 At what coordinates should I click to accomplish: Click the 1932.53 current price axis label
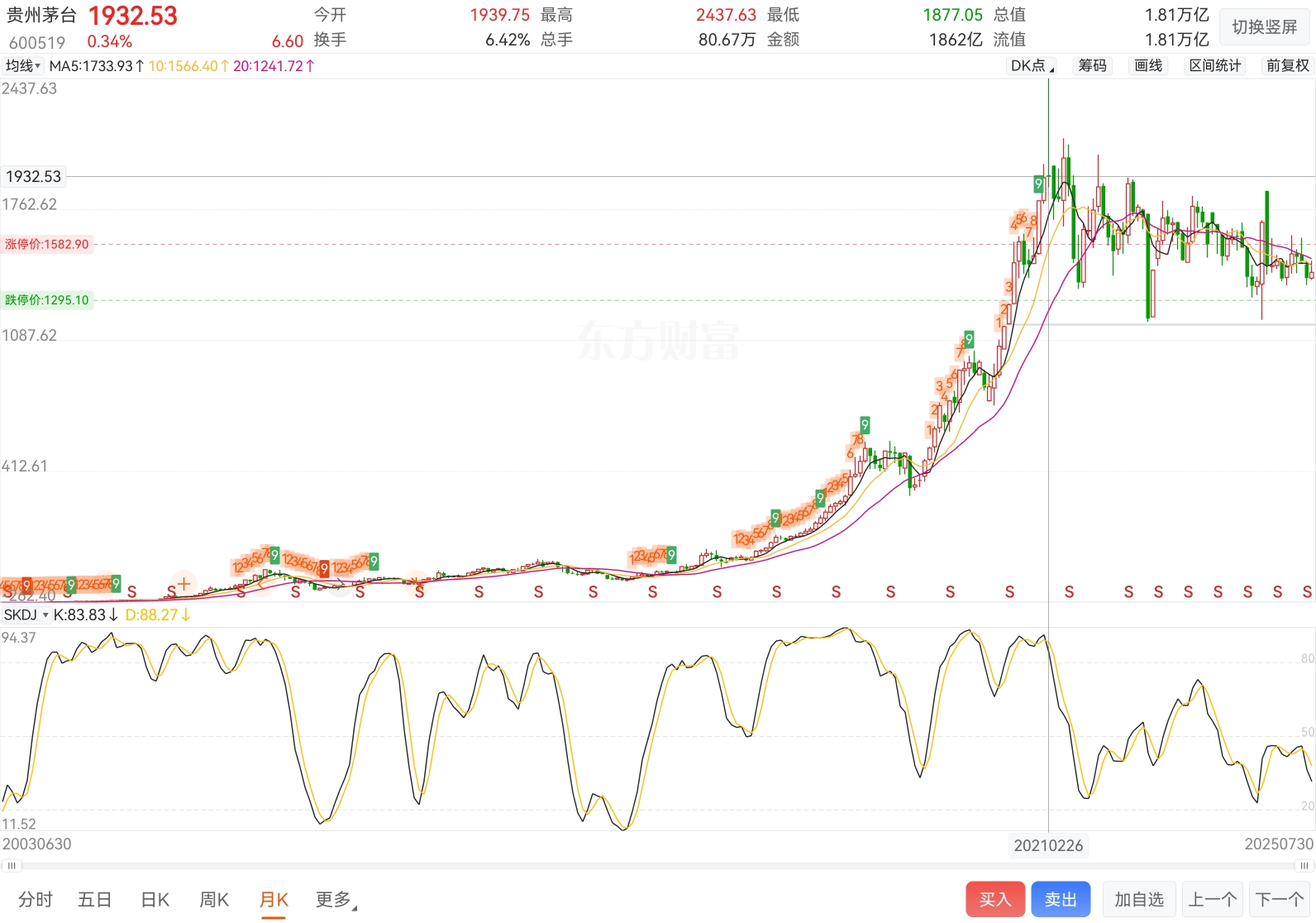pos(33,176)
